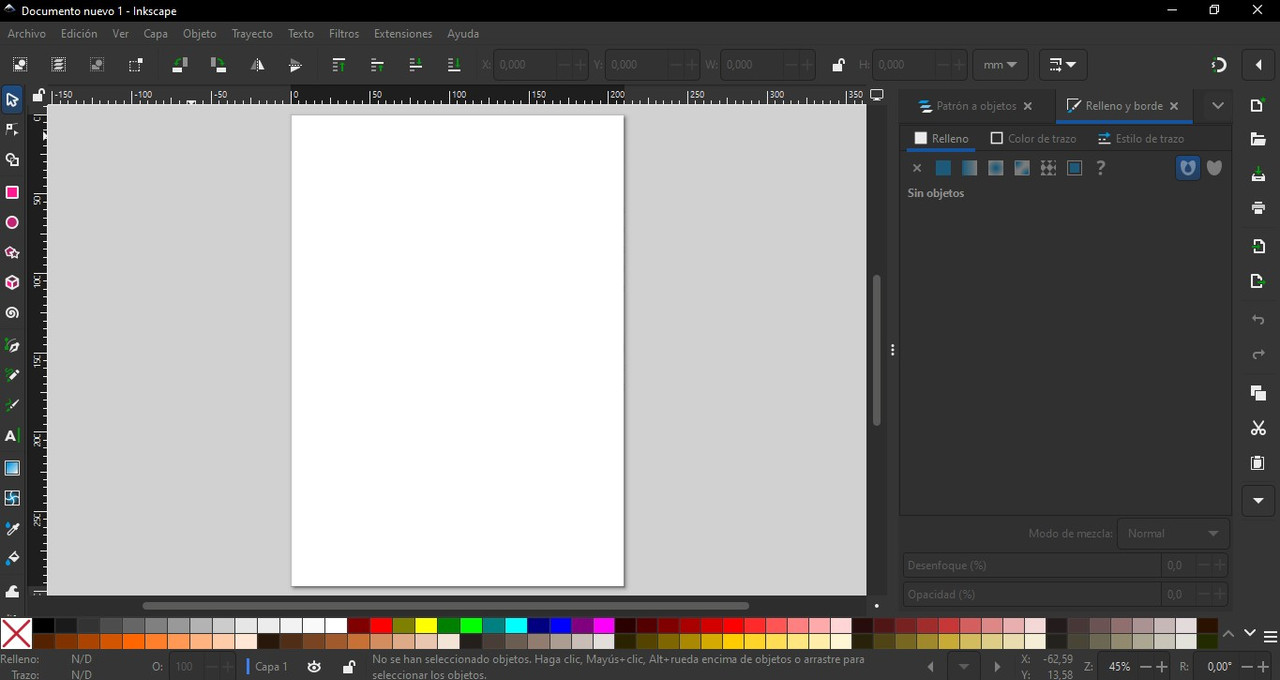Close the Relleno y borde tab
Viewport: 1280px width, 680px height.
pyautogui.click(x=1174, y=106)
